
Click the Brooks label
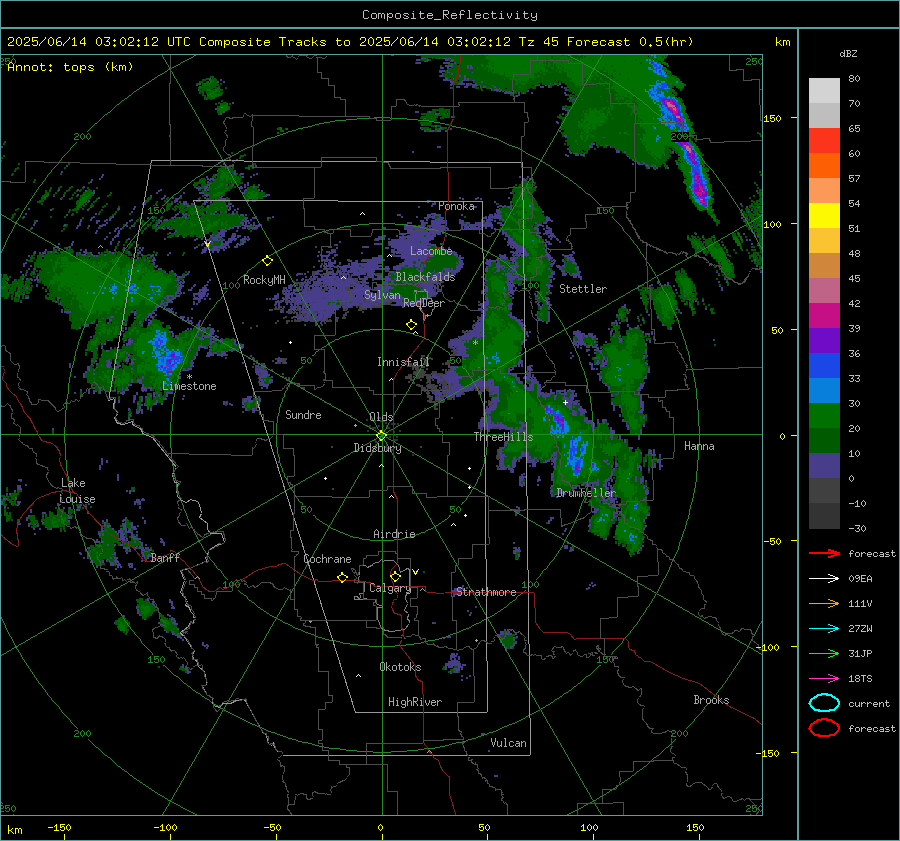pyautogui.click(x=711, y=700)
